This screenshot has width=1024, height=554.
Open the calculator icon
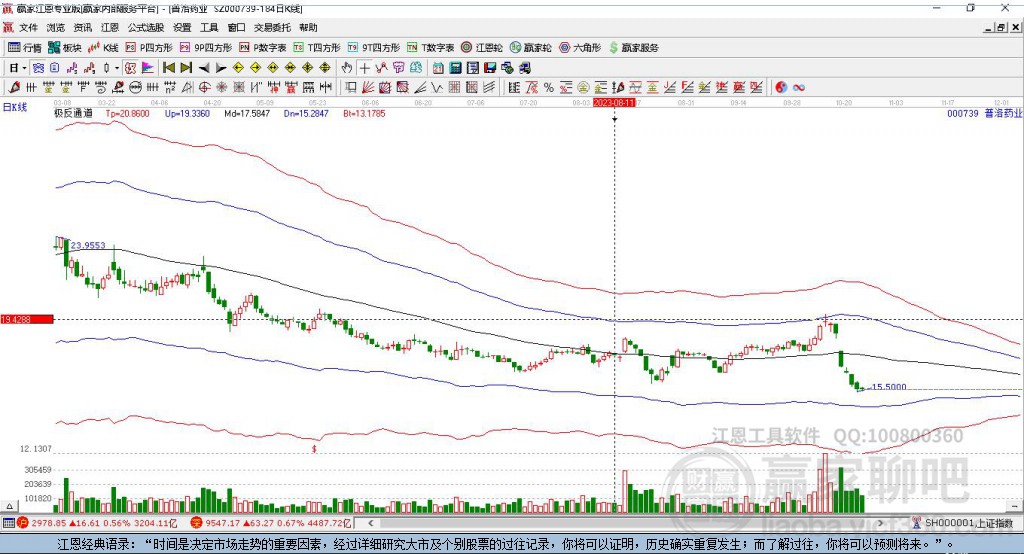pyautogui.click(x=455, y=68)
